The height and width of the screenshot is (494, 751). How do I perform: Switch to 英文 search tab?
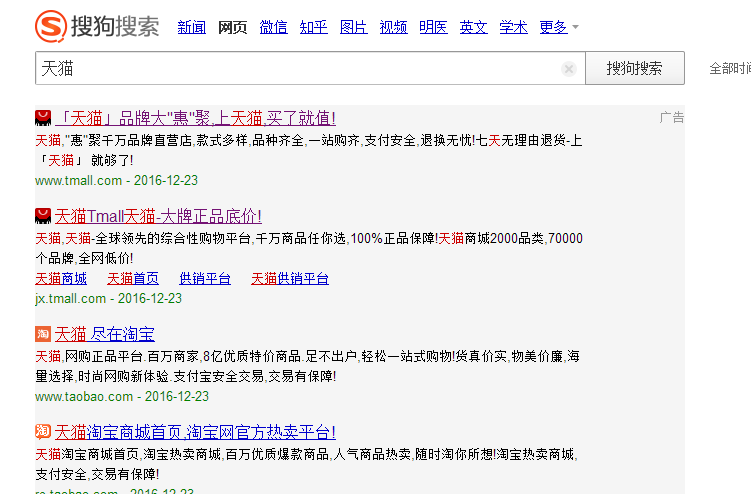click(474, 27)
